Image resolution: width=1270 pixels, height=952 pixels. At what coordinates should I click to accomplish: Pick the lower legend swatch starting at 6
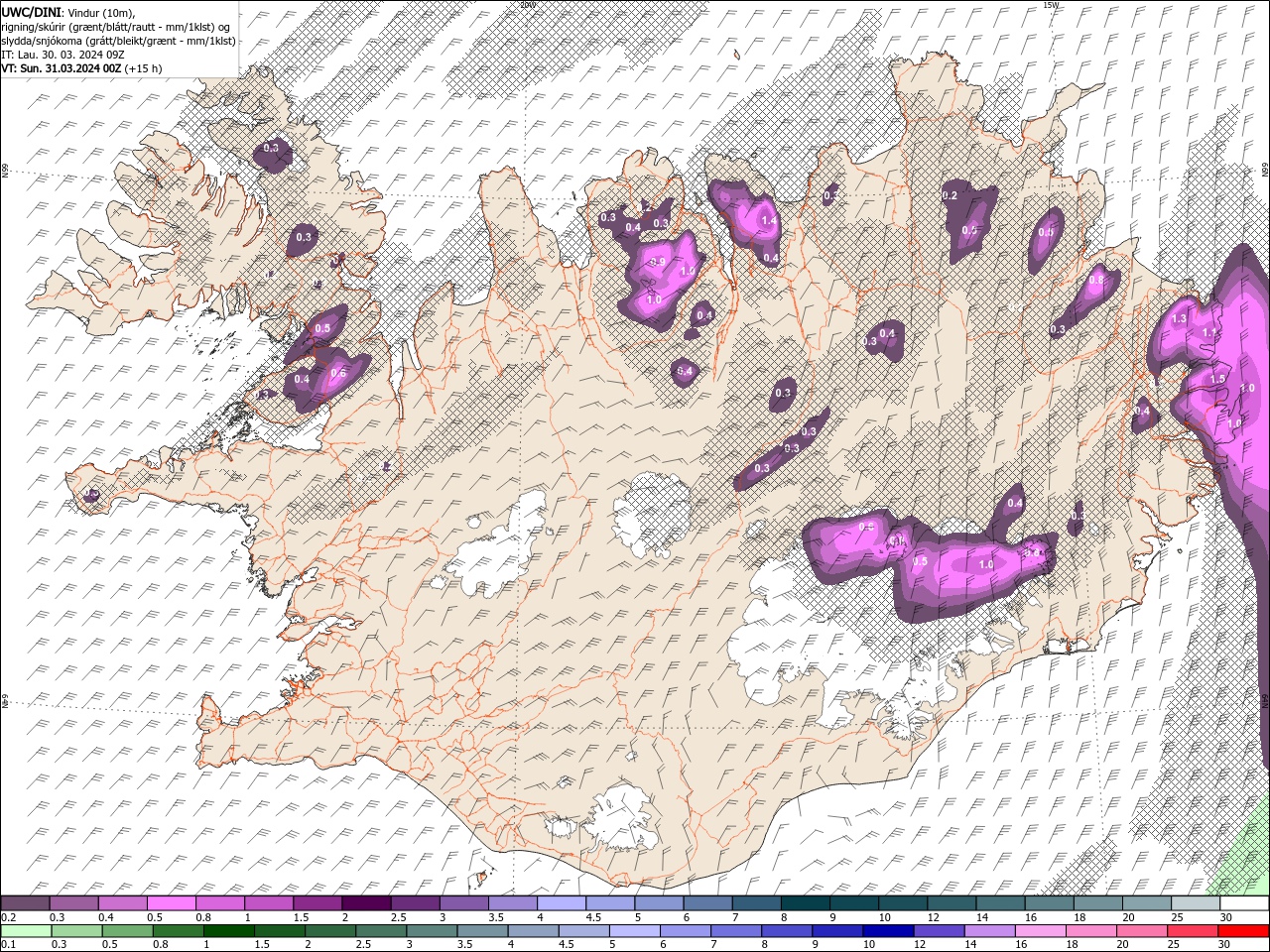pos(685,931)
